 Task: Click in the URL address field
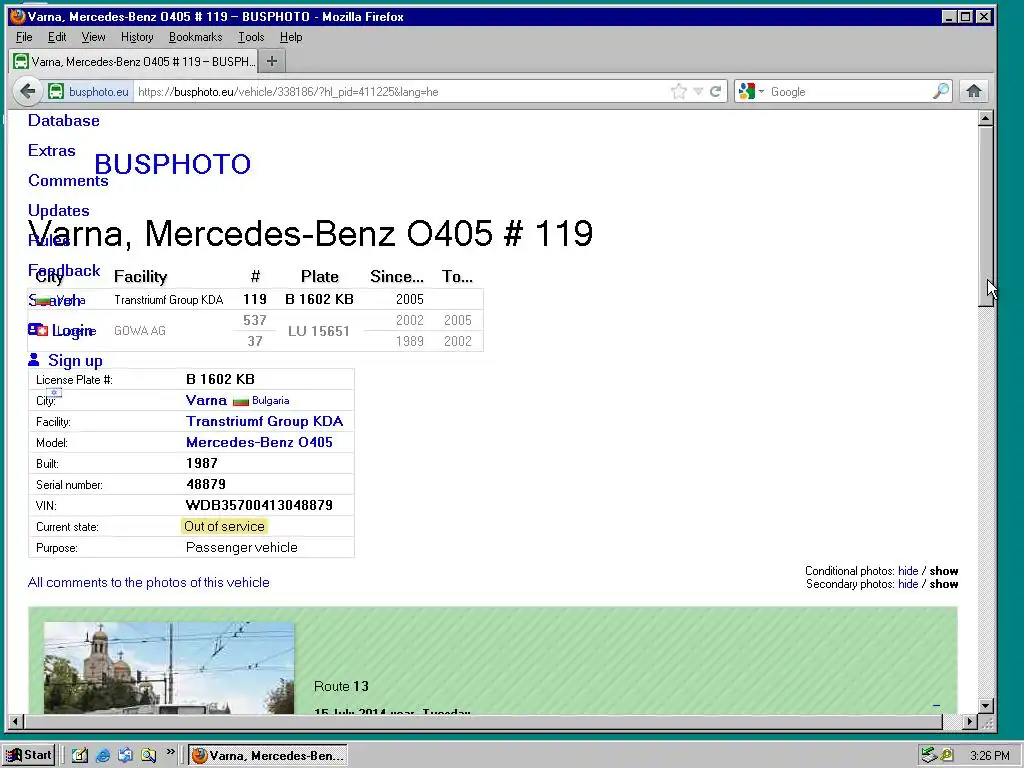[x=402, y=91]
